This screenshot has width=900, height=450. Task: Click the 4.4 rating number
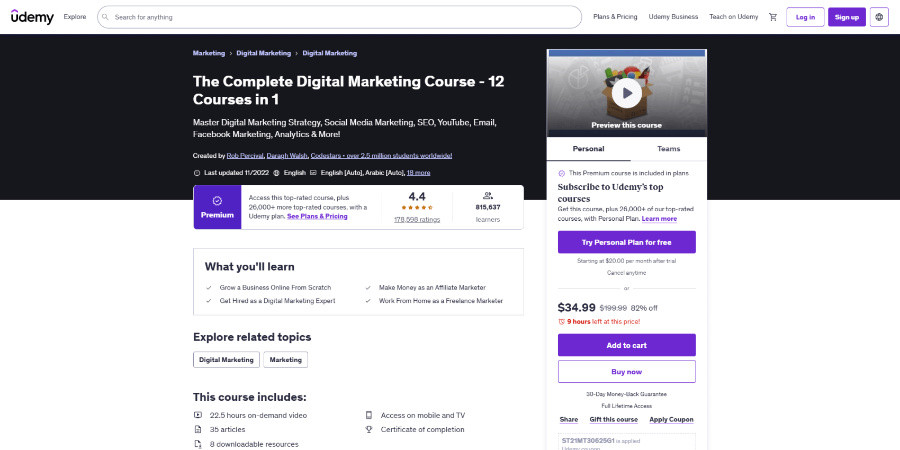click(417, 196)
